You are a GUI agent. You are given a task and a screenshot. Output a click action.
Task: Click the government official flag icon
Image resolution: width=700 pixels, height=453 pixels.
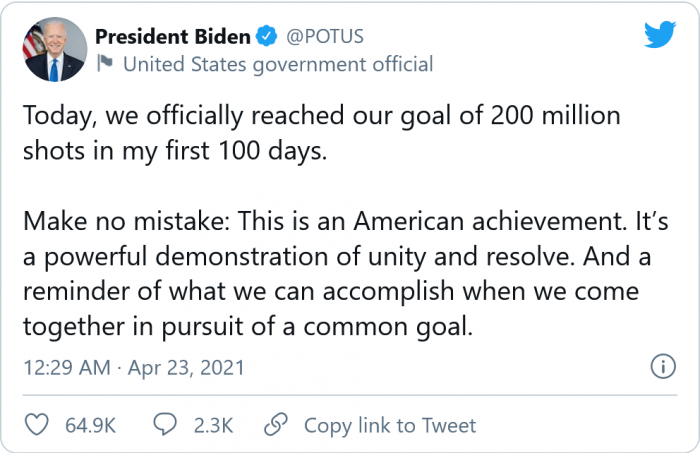(x=104, y=65)
